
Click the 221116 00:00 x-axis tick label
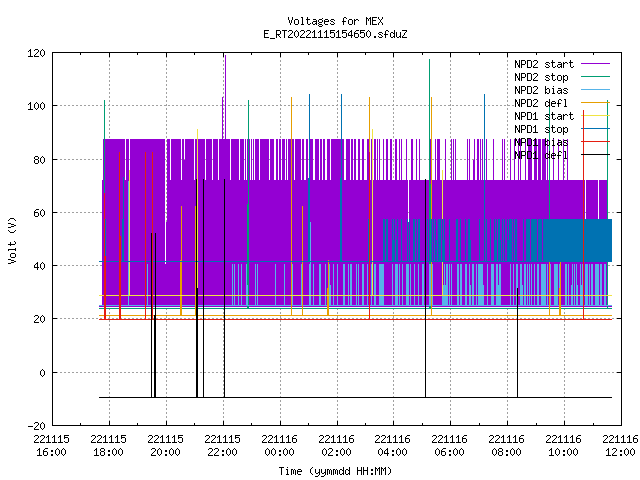pos(280,446)
